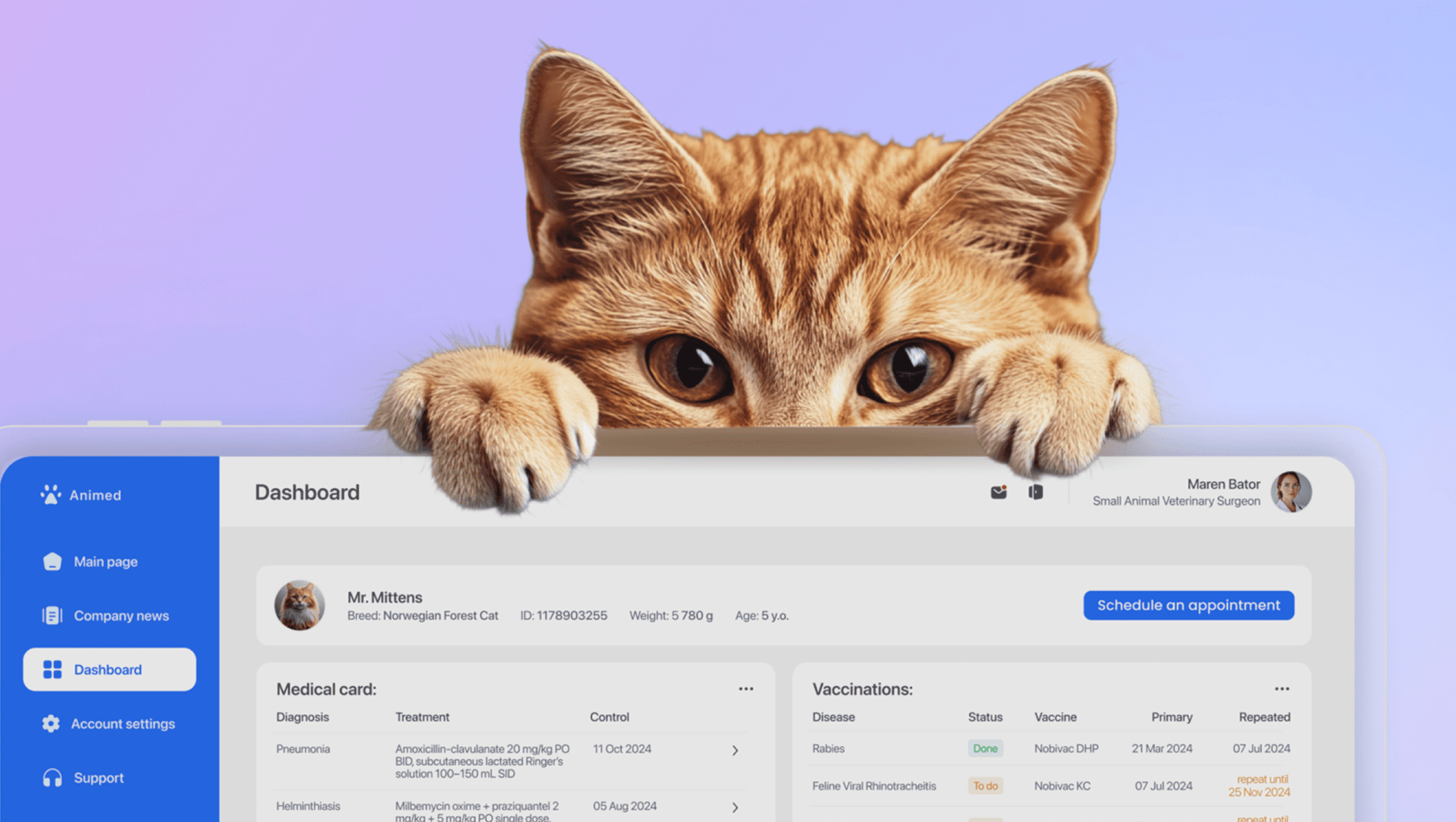Click the sidebar panel icon near mail

pyautogui.click(x=1035, y=492)
